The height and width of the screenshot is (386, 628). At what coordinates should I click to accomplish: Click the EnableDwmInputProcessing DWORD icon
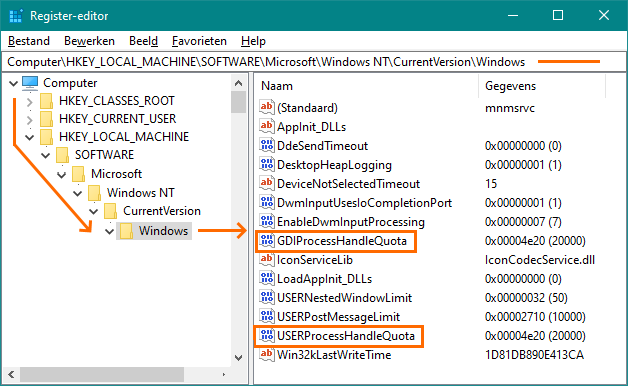pyautogui.click(x=267, y=221)
